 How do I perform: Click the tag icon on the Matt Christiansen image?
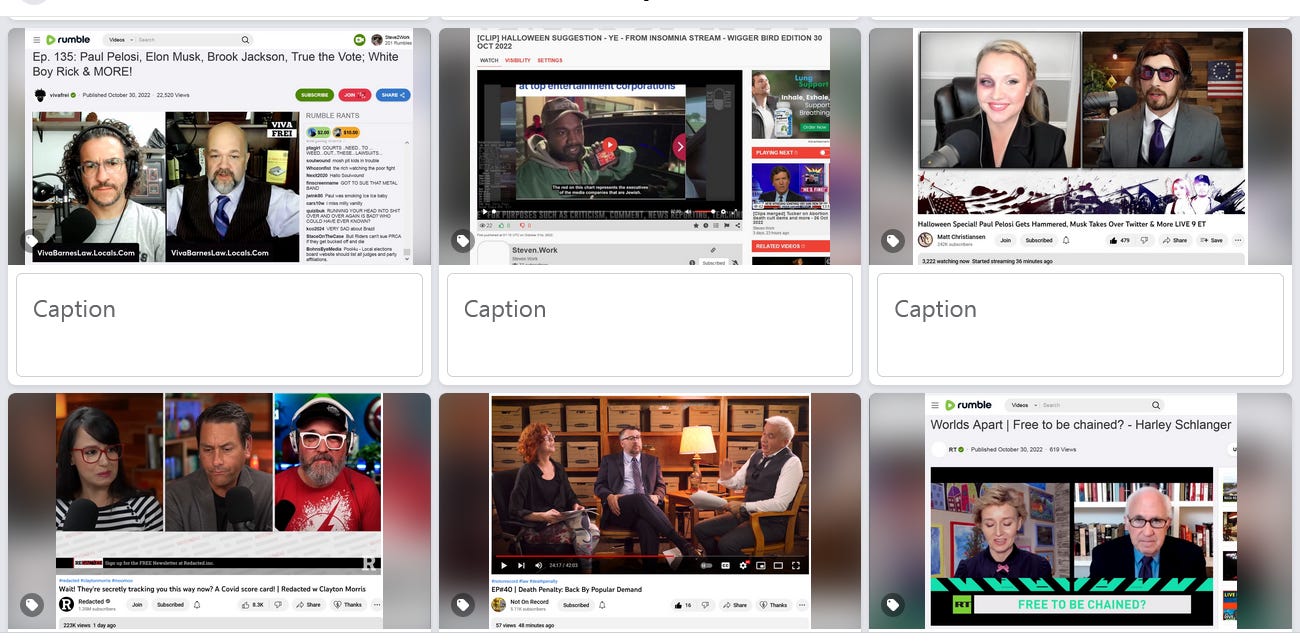[892, 241]
